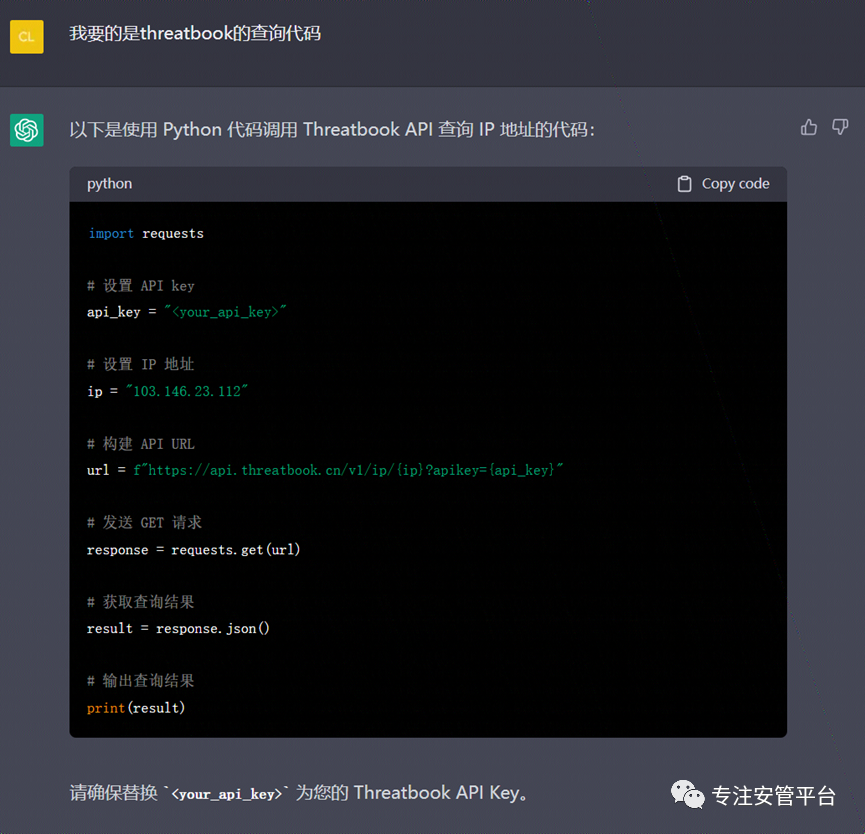Click the assistant intro sentence about Python 代码

(332, 130)
